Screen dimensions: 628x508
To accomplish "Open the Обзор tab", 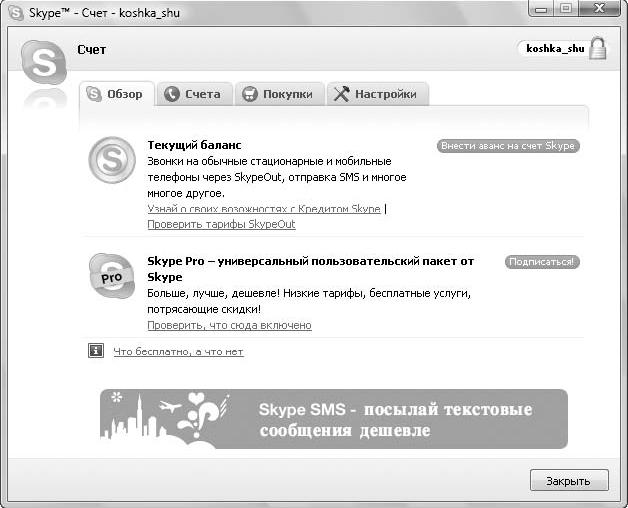I will click(x=116, y=94).
